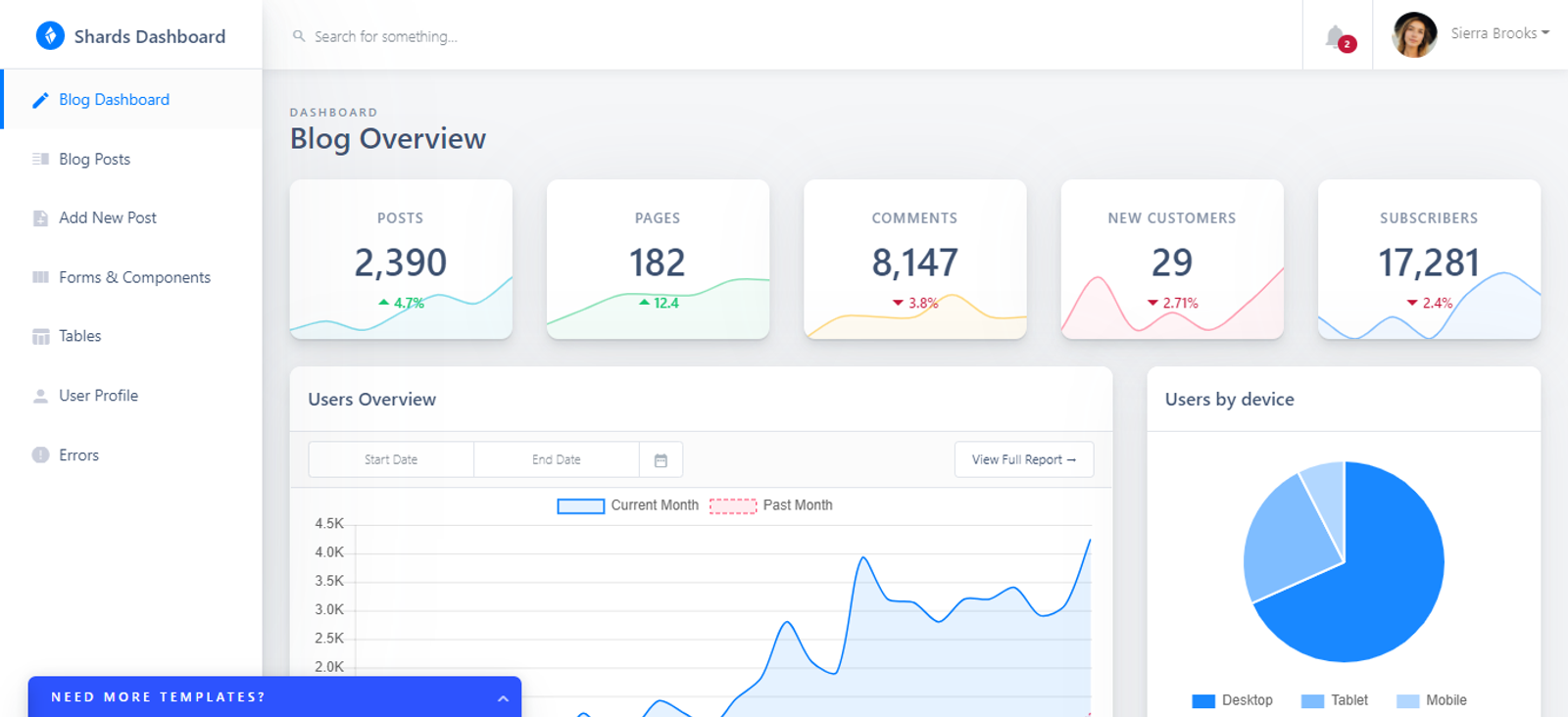
Task: Click the Forms & Components columns icon
Action: click(40, 277)
